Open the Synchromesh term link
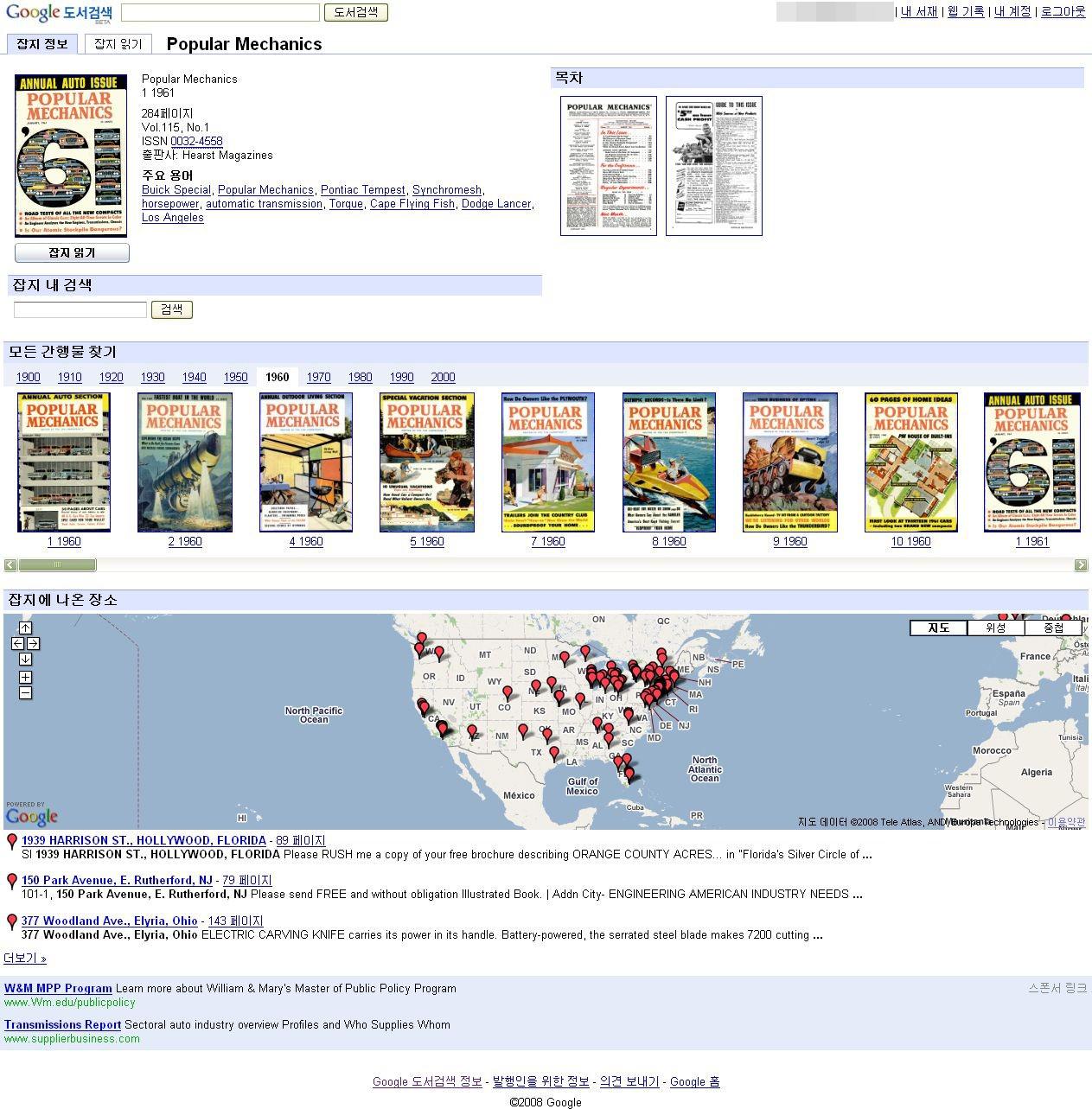The image size is (1092, 1109). tap(447, 189)
